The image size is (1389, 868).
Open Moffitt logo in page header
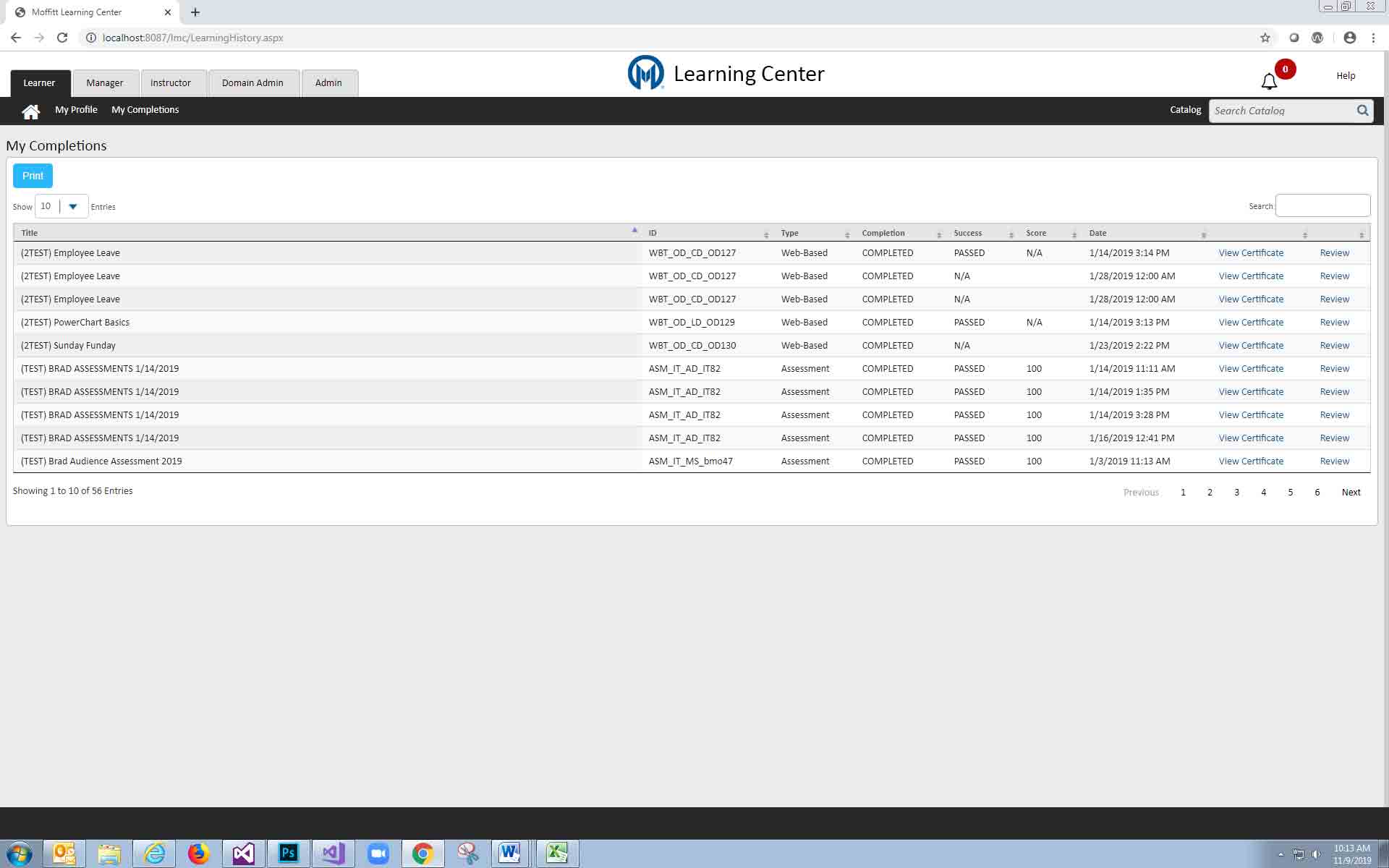(645, 73)
